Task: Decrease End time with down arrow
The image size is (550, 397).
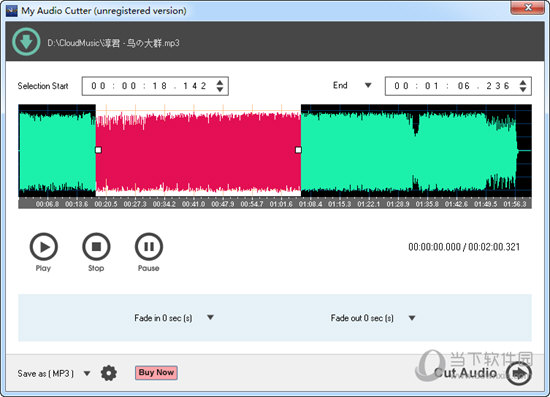Action: 523,89
